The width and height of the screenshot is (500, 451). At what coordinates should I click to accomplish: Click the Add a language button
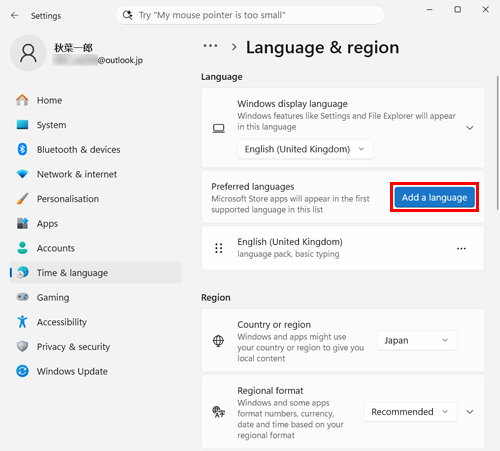(435, 197)
